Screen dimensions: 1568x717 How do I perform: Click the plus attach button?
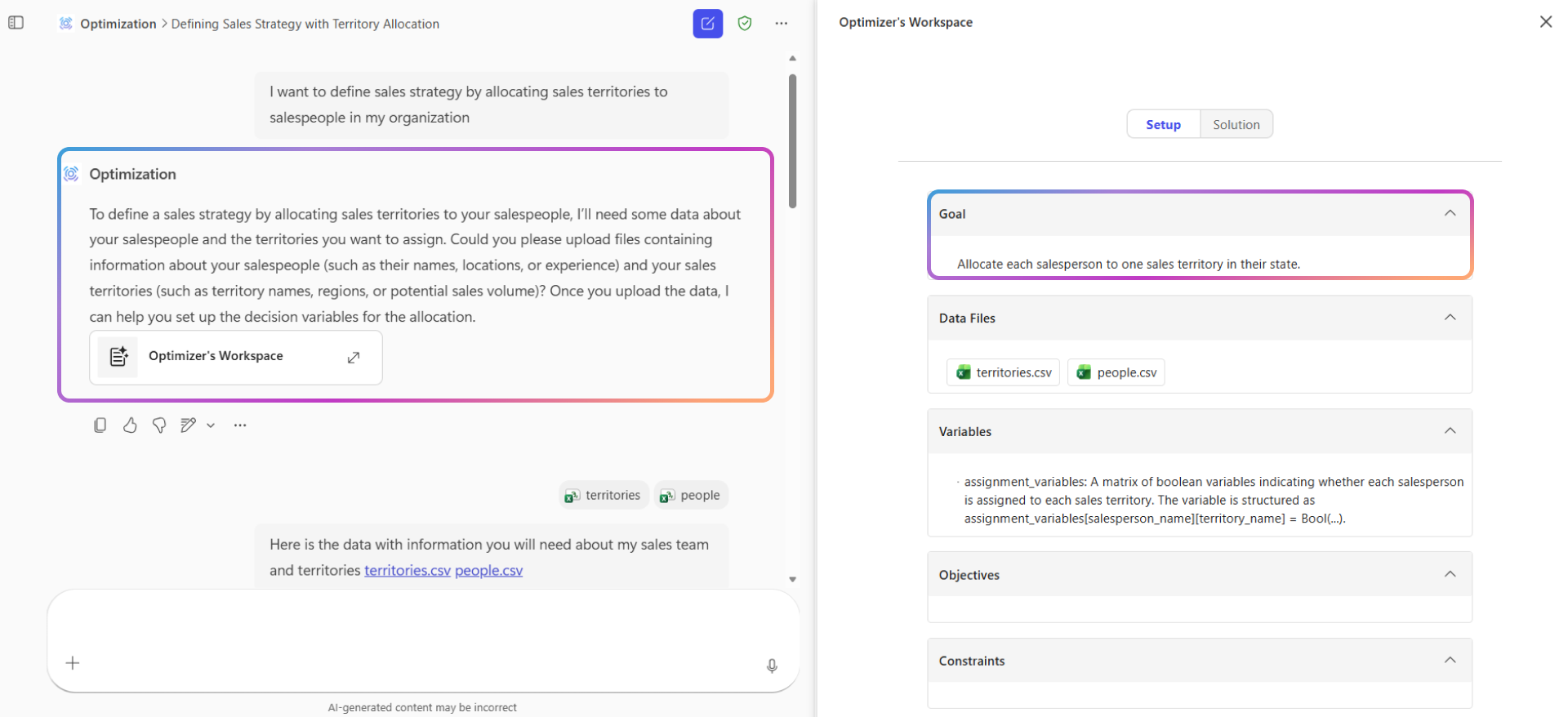coord(73,663)
